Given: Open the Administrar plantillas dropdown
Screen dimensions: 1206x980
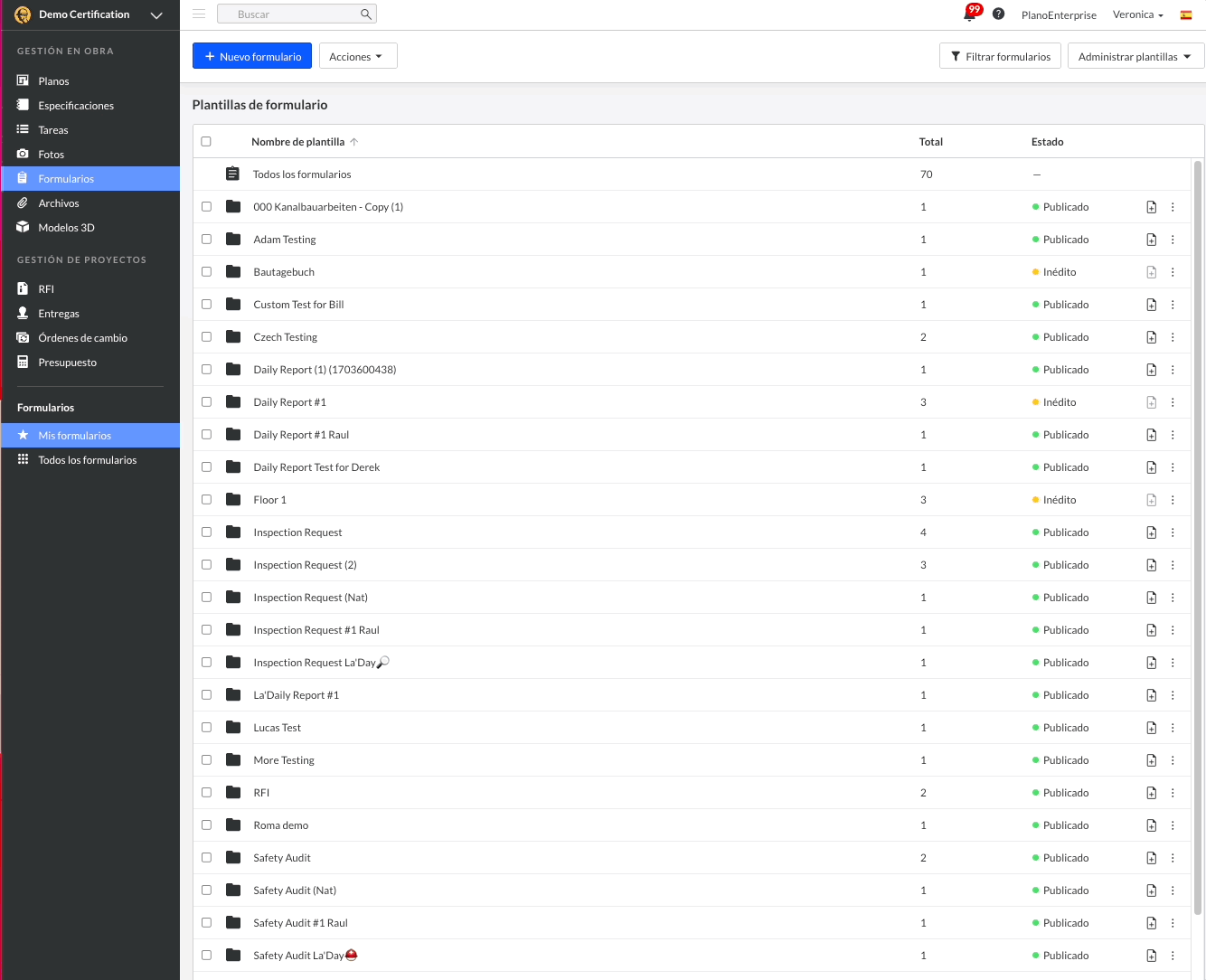Looking at the screenshot, I should tap(1135, 56).
